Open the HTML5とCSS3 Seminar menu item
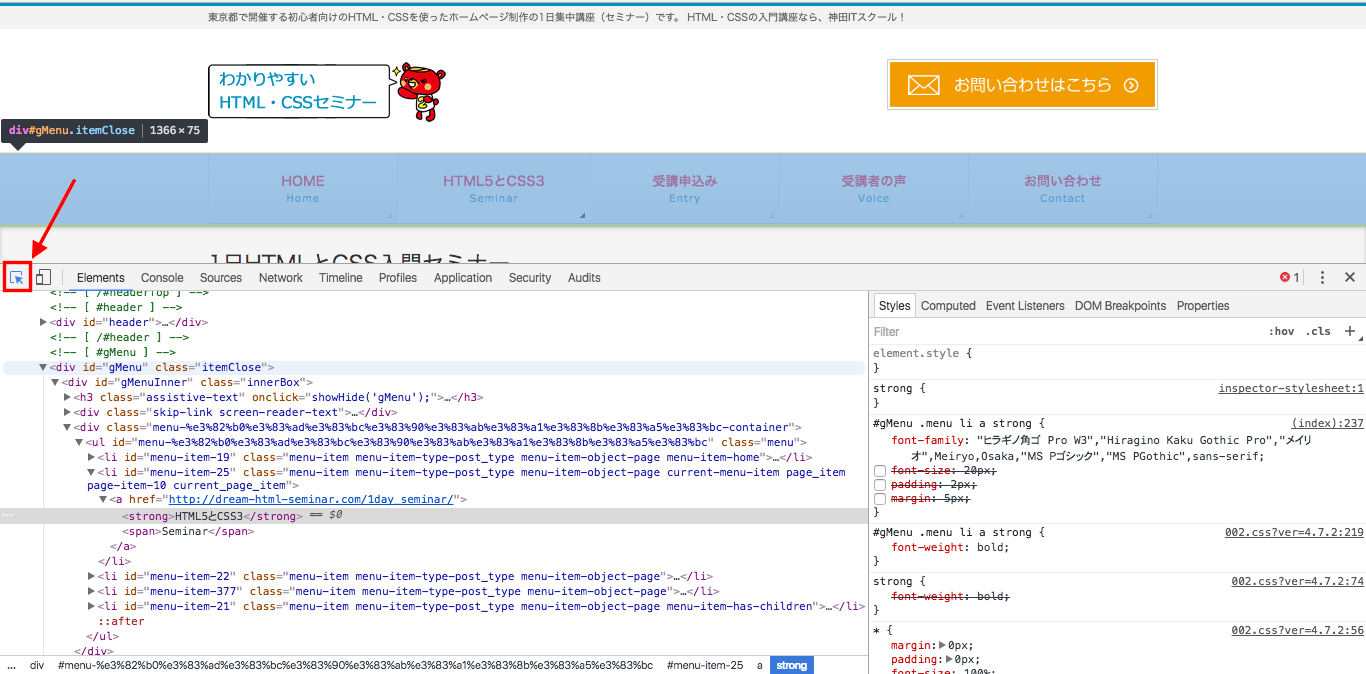Screen dimensions: 1366x674 (x=494, y=188)
